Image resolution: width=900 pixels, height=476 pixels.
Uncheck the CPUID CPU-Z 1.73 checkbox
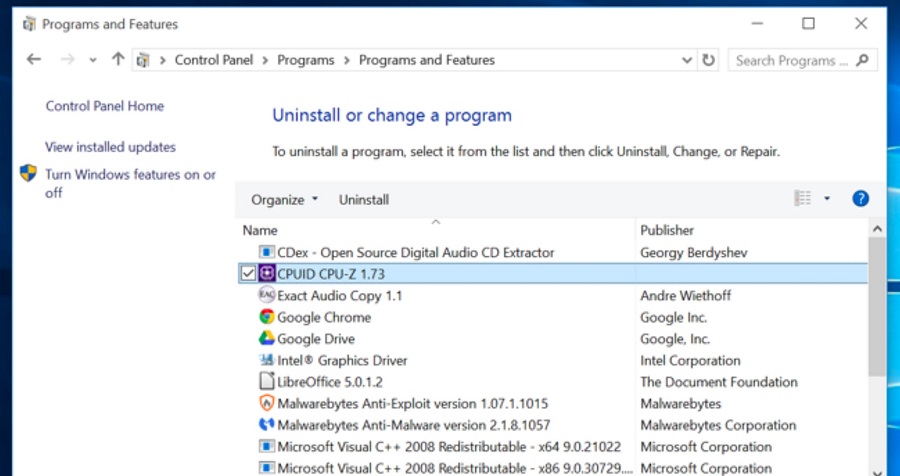249,274
